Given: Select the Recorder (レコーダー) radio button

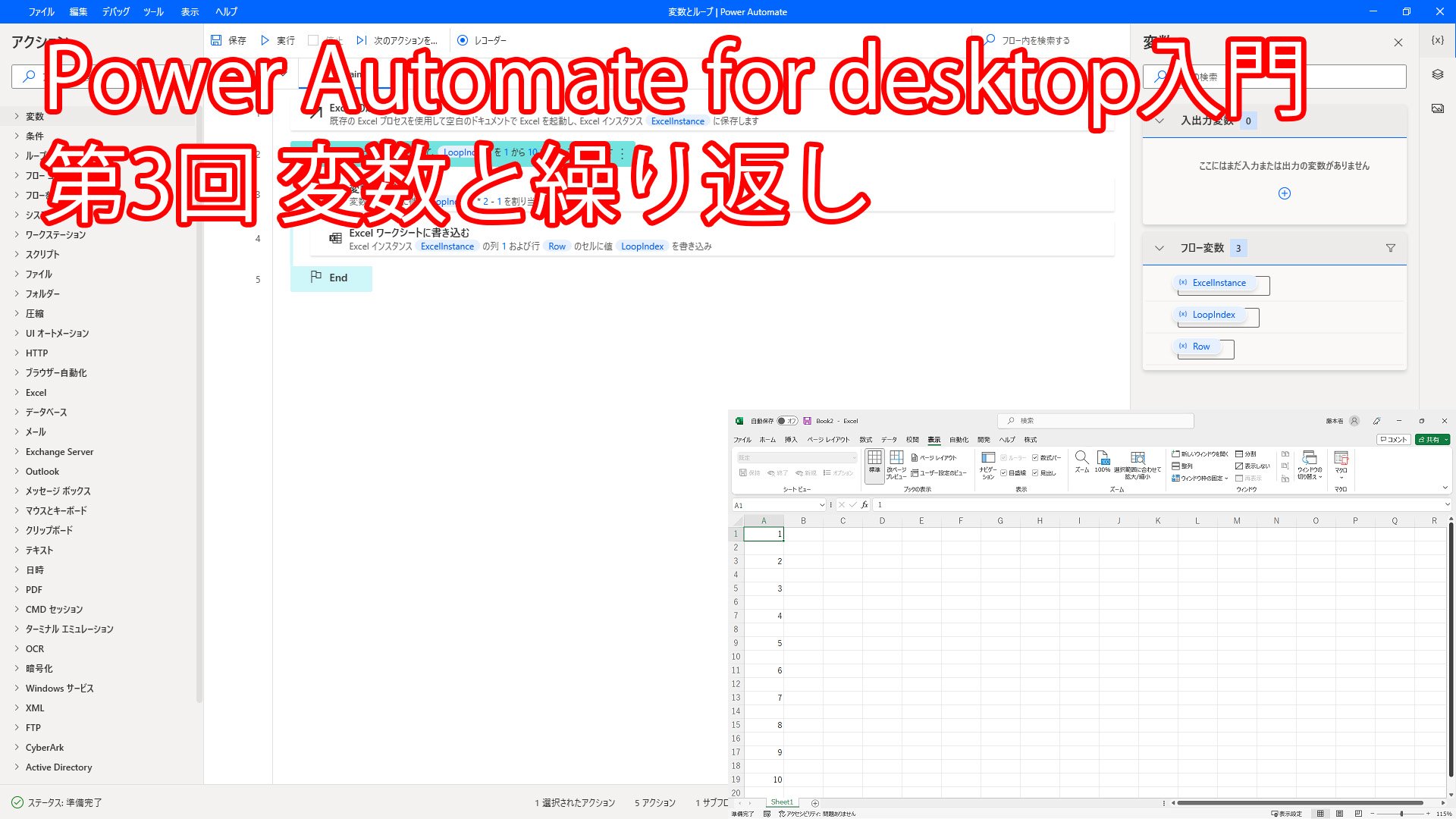Looking at the screenshot, I should [463, 40].
